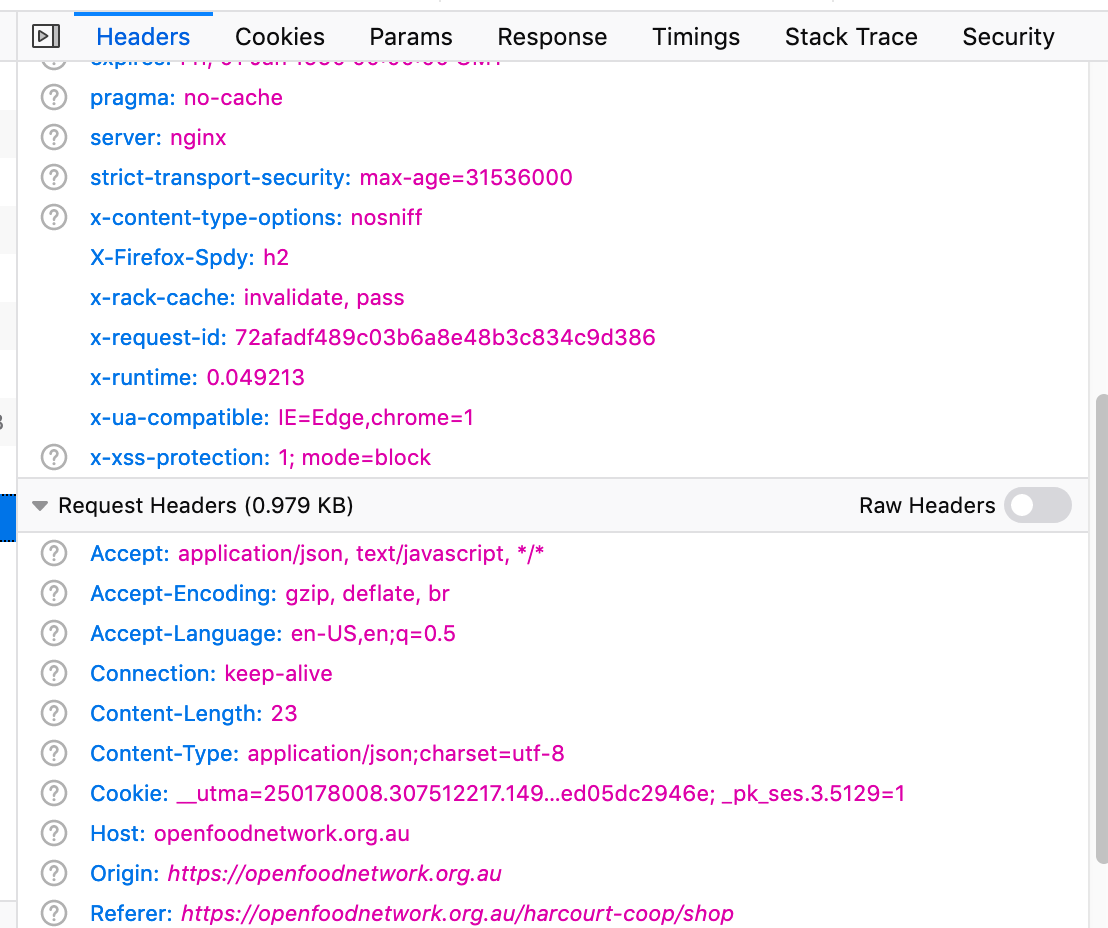The height and width of the screenshot is (928, 1108).
Task: Click the Referer URL ending harcourt-coop/shop
Action: 457,914
